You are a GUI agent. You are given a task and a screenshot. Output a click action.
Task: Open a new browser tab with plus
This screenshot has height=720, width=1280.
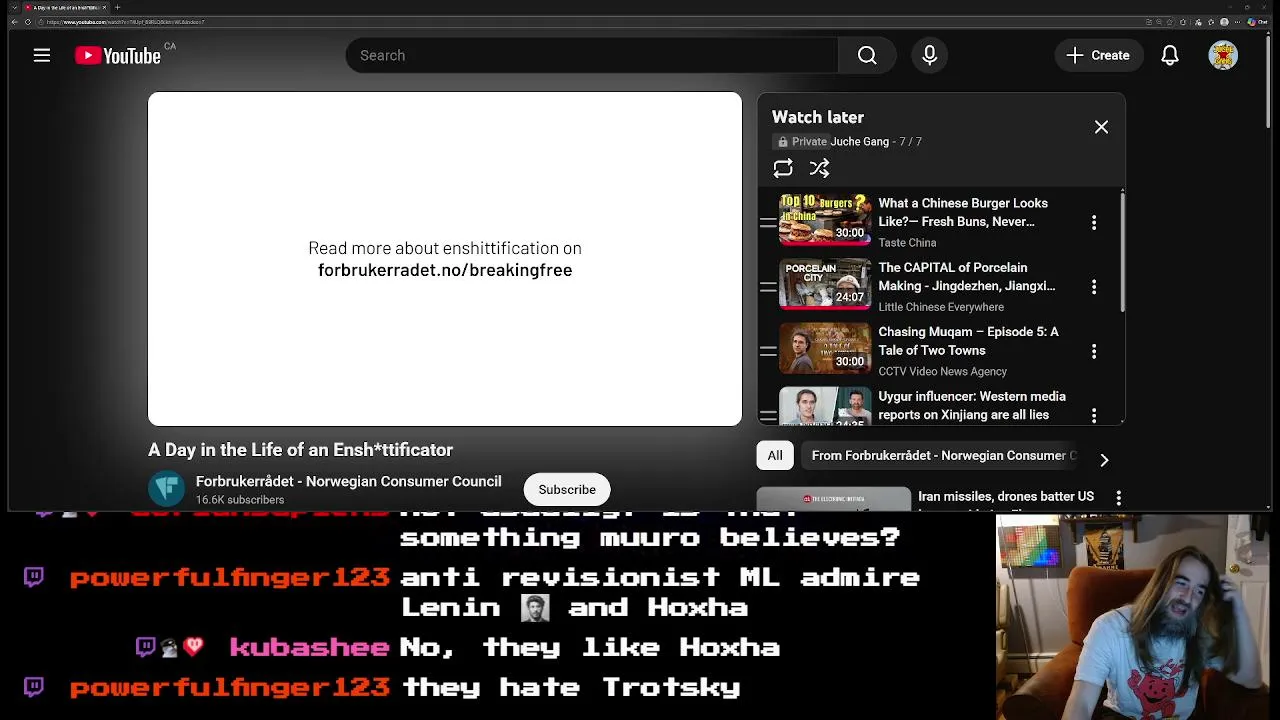pos(117,7)
